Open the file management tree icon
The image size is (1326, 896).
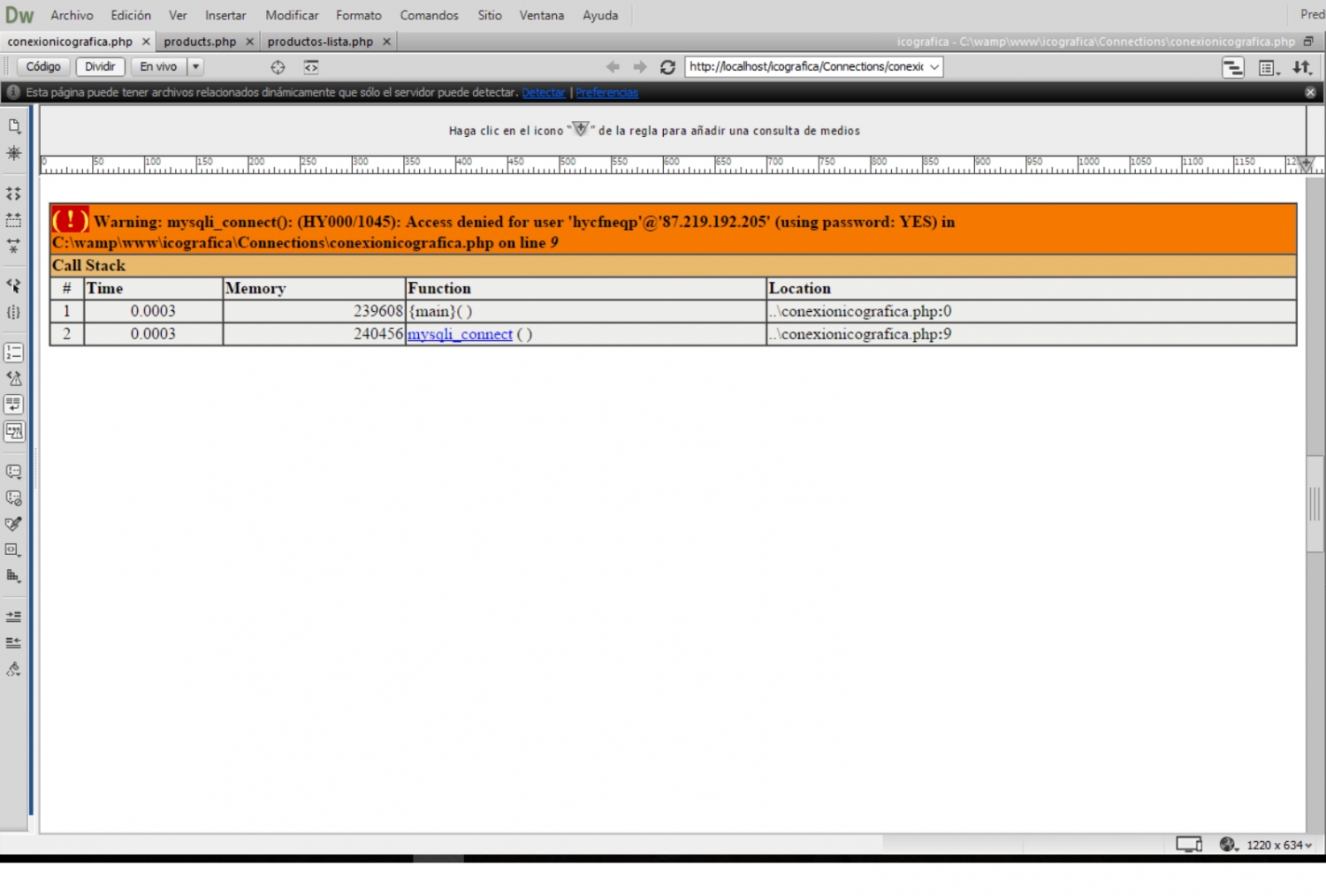(x=1233, y=67)
